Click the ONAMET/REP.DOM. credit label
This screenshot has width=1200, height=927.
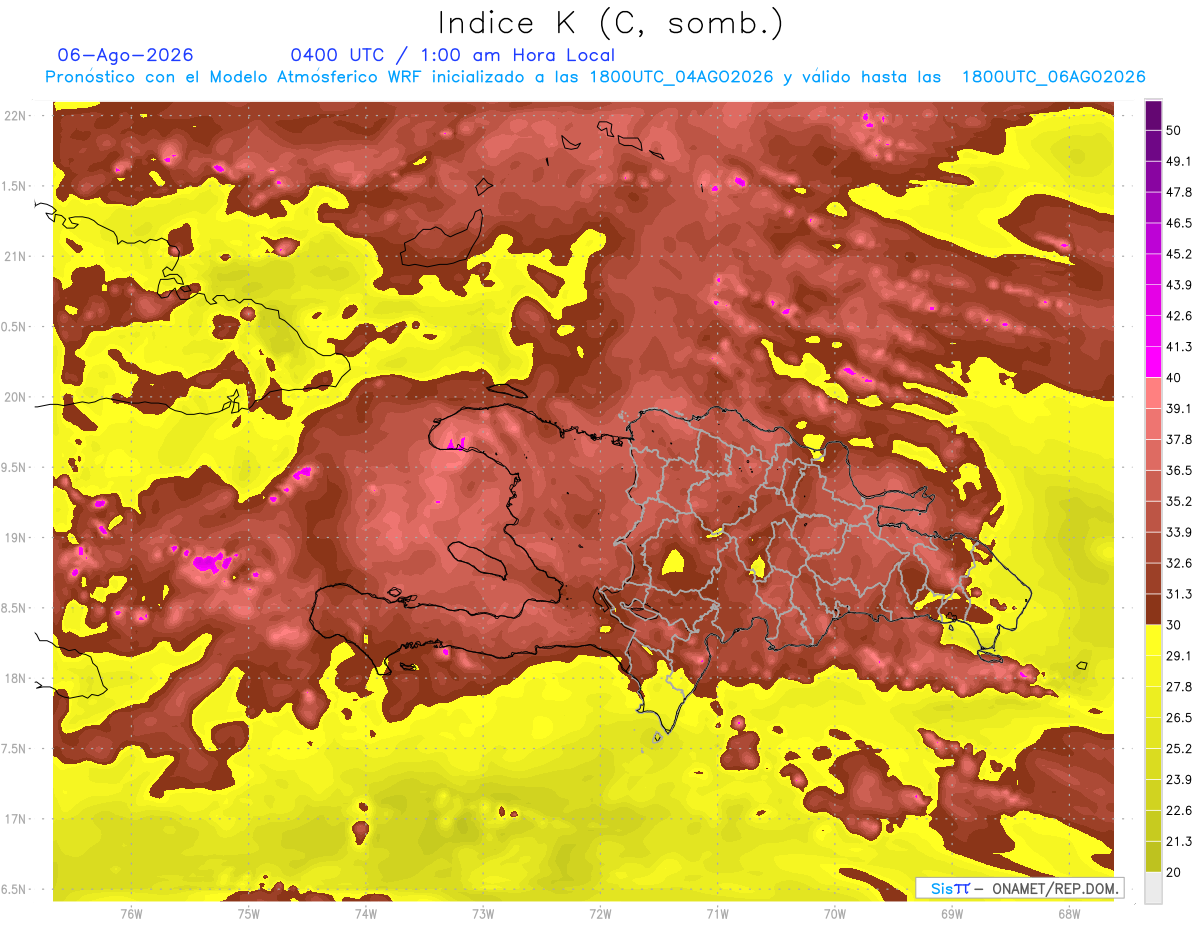point(1054,888)
